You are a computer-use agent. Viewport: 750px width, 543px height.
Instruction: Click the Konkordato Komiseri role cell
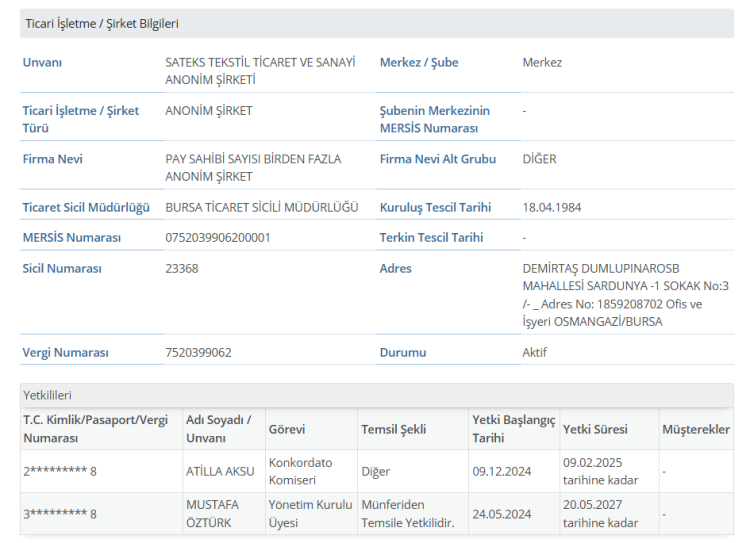301,471
